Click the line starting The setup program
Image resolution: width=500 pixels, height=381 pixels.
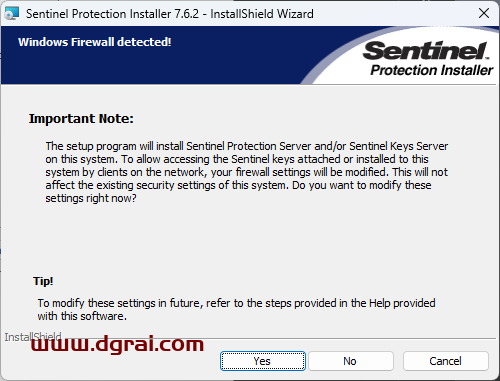coord(247,146)
